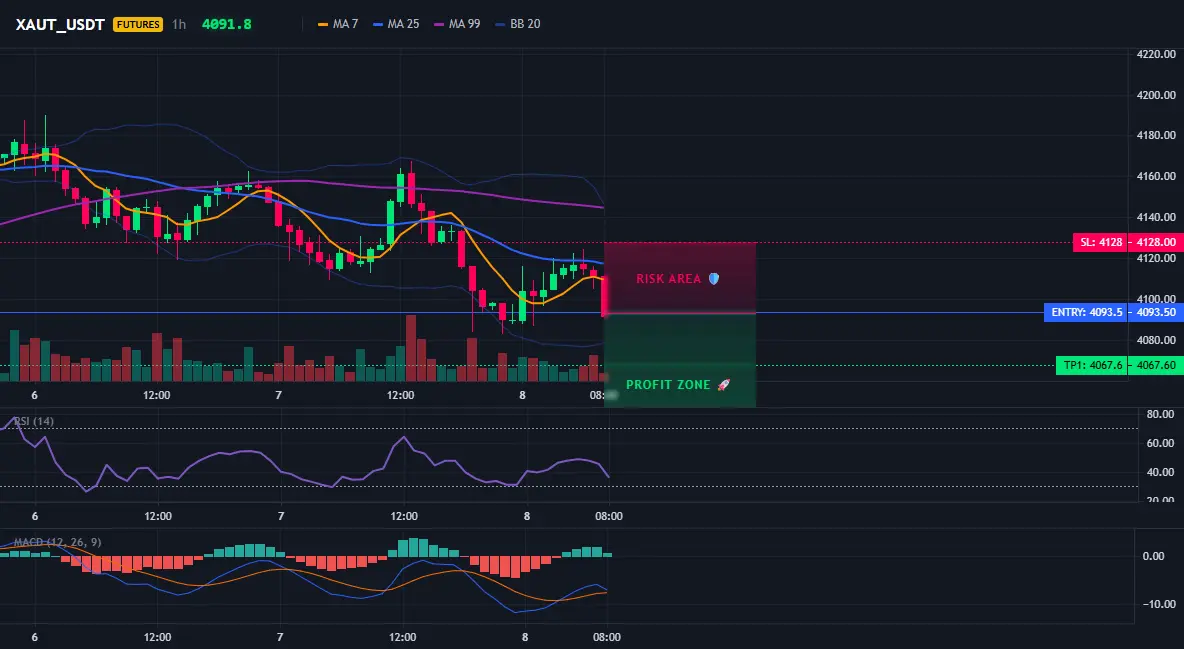1184x649 pixels.
Task: Click the 08:00 time label in the MACD pane
Action: pos(606,637)
